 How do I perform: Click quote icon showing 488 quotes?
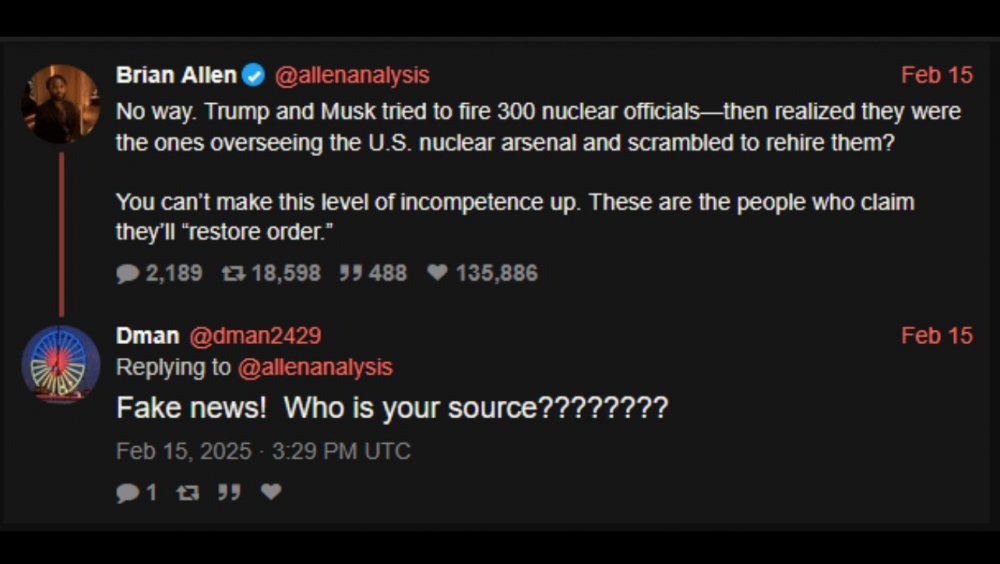(x=350, y=273)
